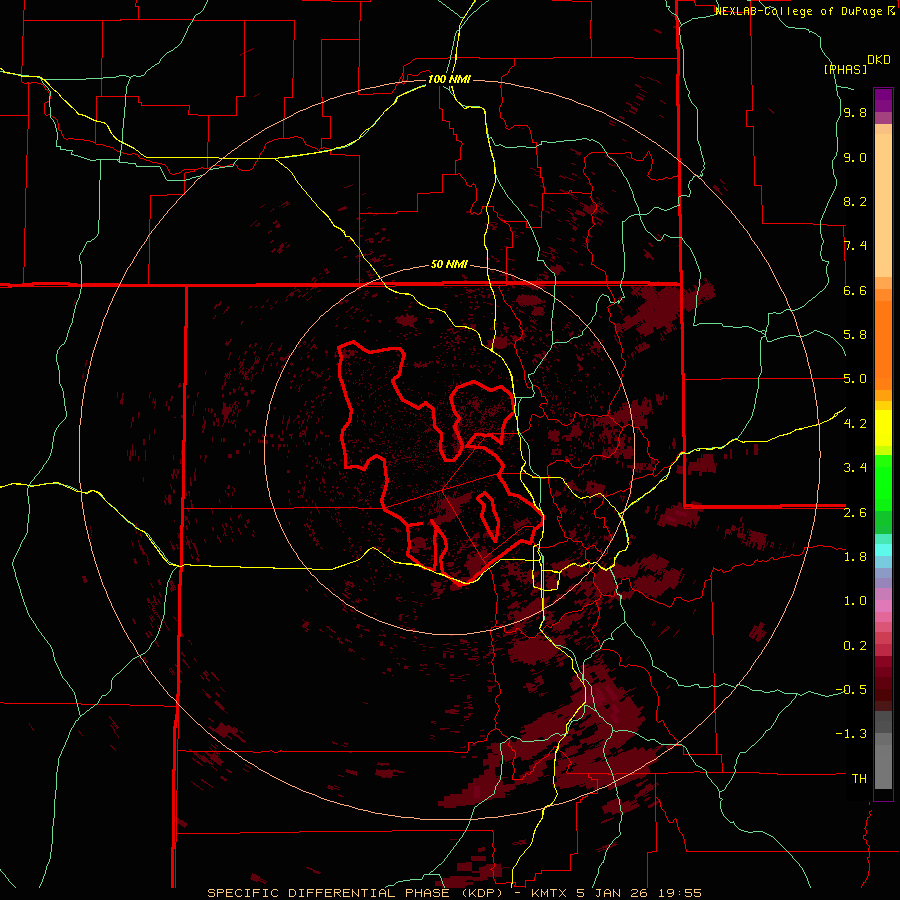The height and width of the screenshot is (900, 900).
Task: Click the '[PHAS]' legend header
Action: 845,69
